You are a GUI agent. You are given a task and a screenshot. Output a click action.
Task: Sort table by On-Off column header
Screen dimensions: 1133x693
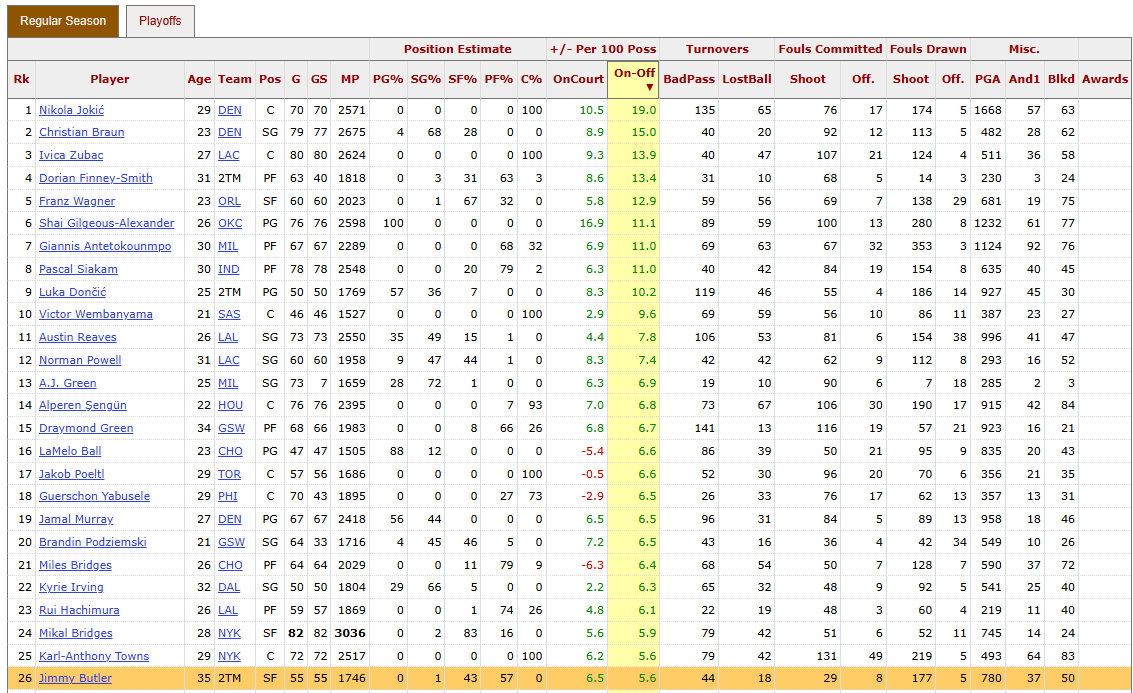[634, 79]
